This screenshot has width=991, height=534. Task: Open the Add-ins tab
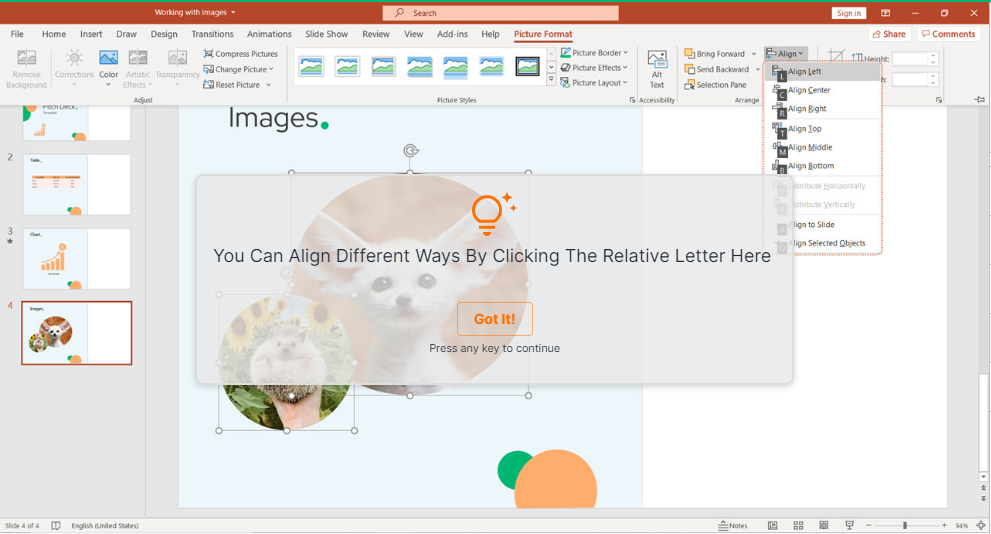tap(453, 34)
